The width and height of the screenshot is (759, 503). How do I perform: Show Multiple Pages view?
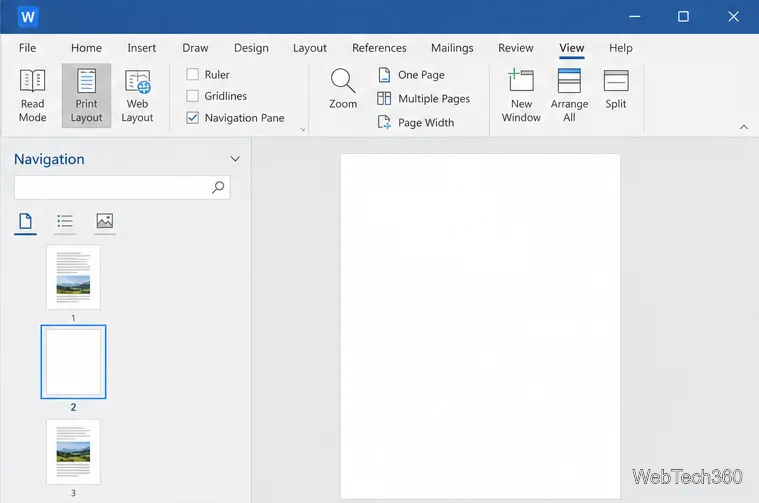pos(424,99)
